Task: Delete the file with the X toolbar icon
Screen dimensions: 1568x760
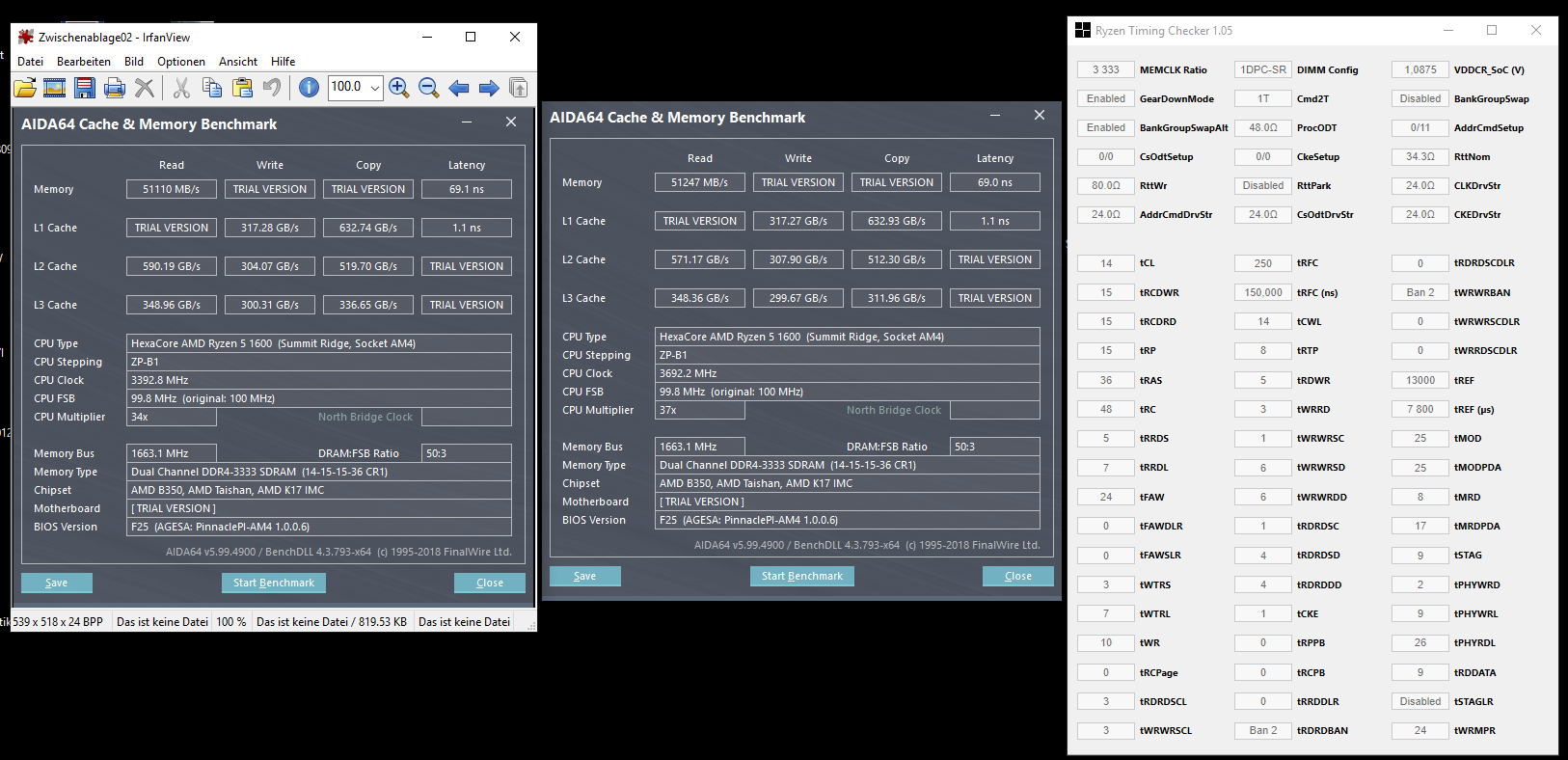Action: 145,88
